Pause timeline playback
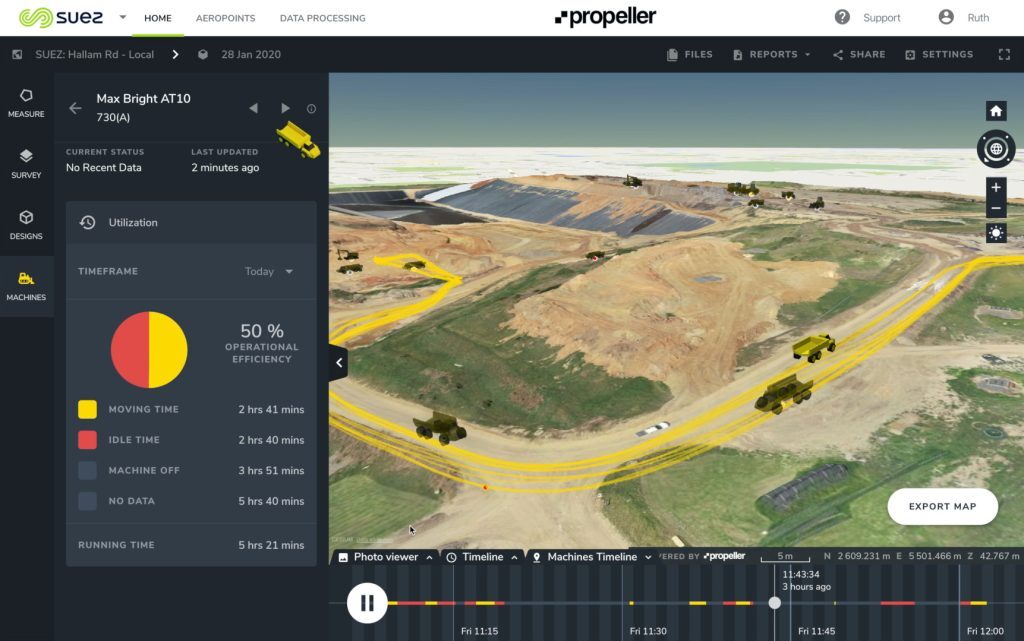 pyautogui.click(x=367, y=603)
